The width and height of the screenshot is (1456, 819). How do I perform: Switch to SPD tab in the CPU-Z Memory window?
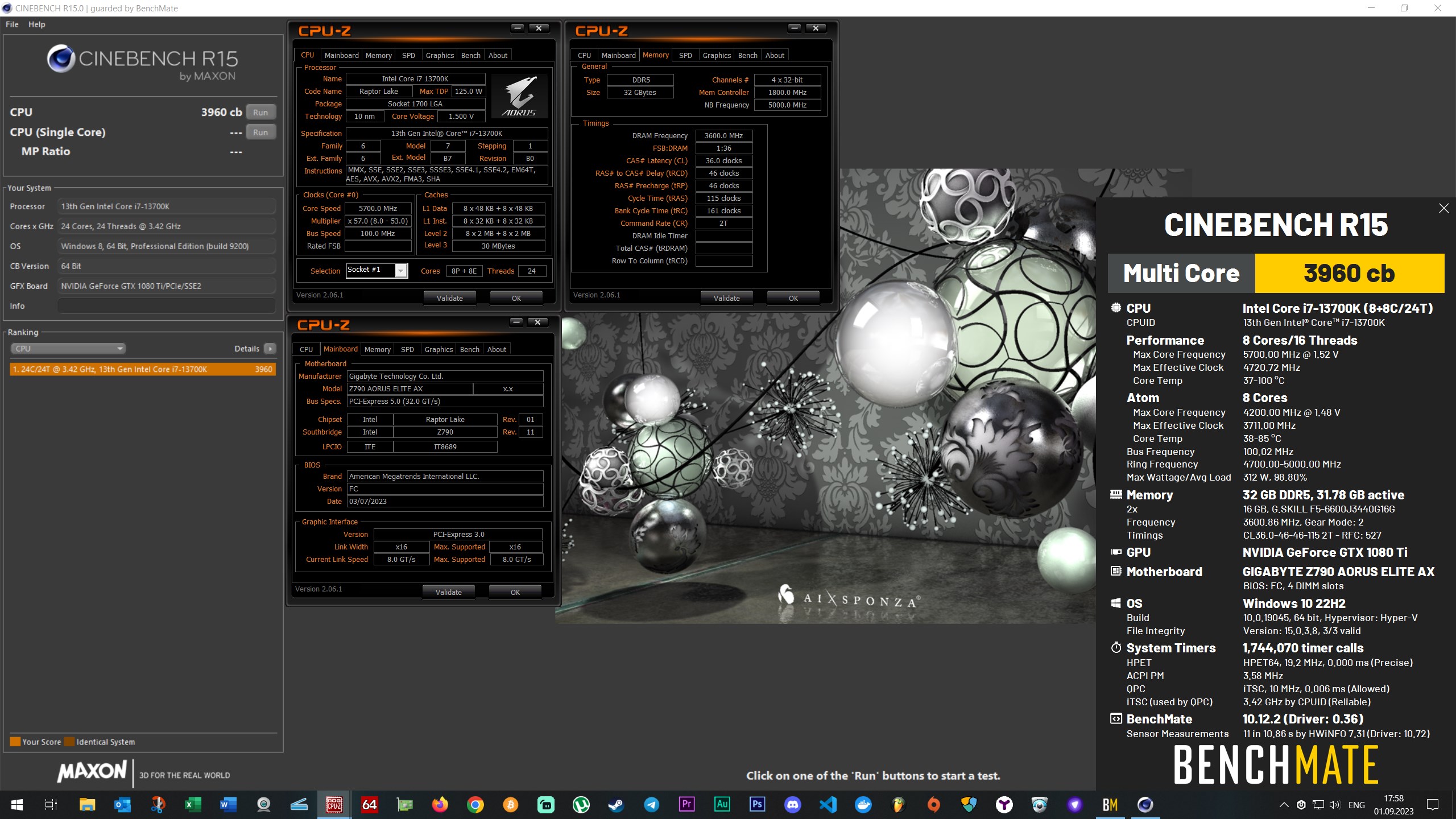click(685, 55)
